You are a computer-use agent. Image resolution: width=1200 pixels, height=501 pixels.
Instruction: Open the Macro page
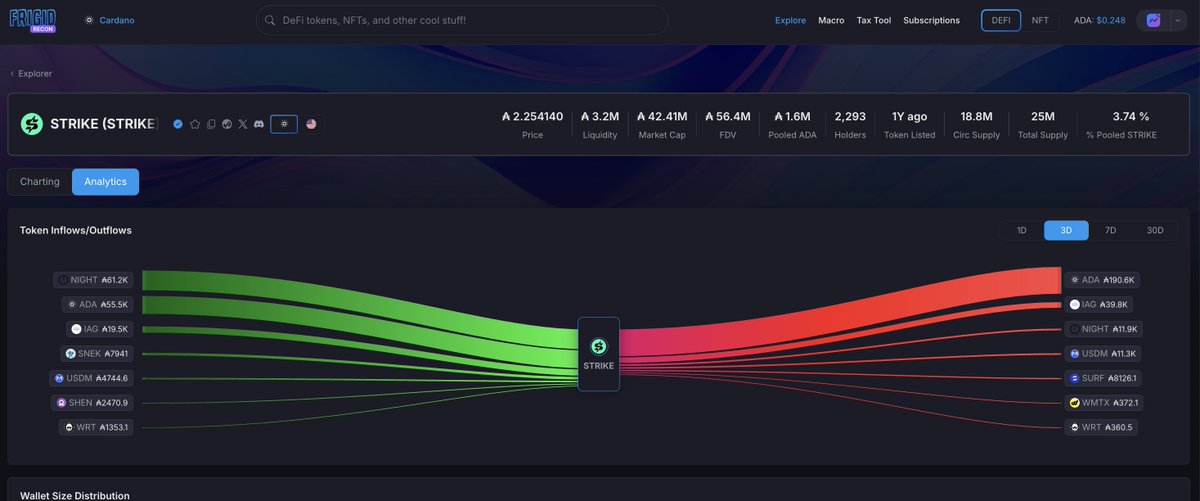tap(831, 20)
